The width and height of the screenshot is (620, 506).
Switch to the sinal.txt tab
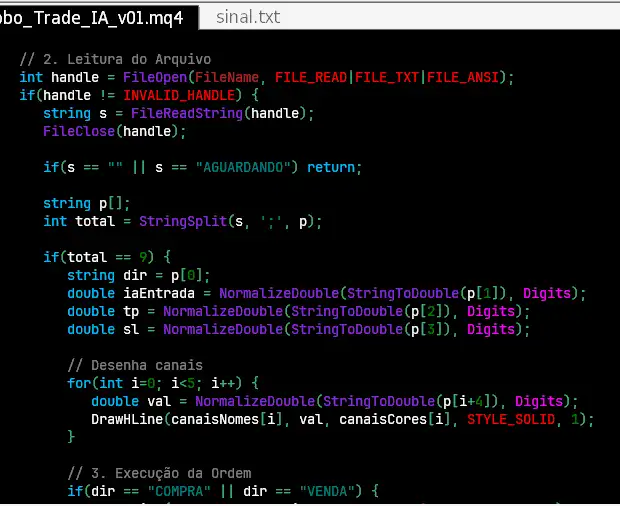248,17
